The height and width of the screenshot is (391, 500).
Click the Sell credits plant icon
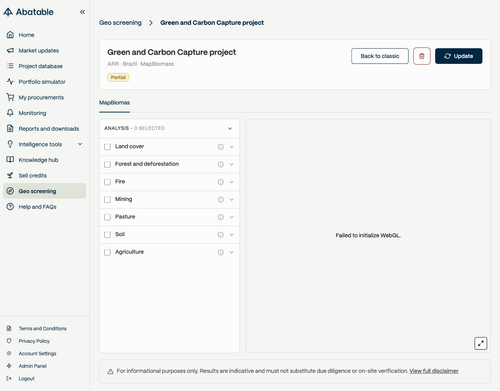[10, 175]
